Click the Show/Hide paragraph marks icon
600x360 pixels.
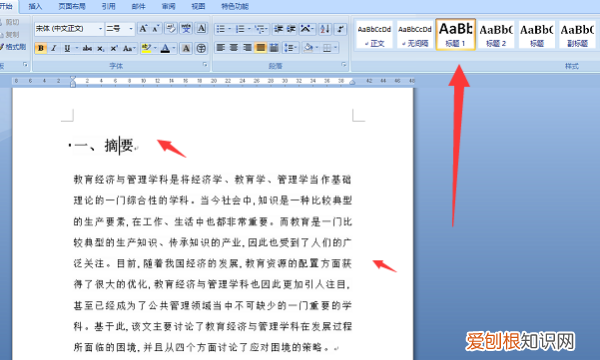(340, 29)
